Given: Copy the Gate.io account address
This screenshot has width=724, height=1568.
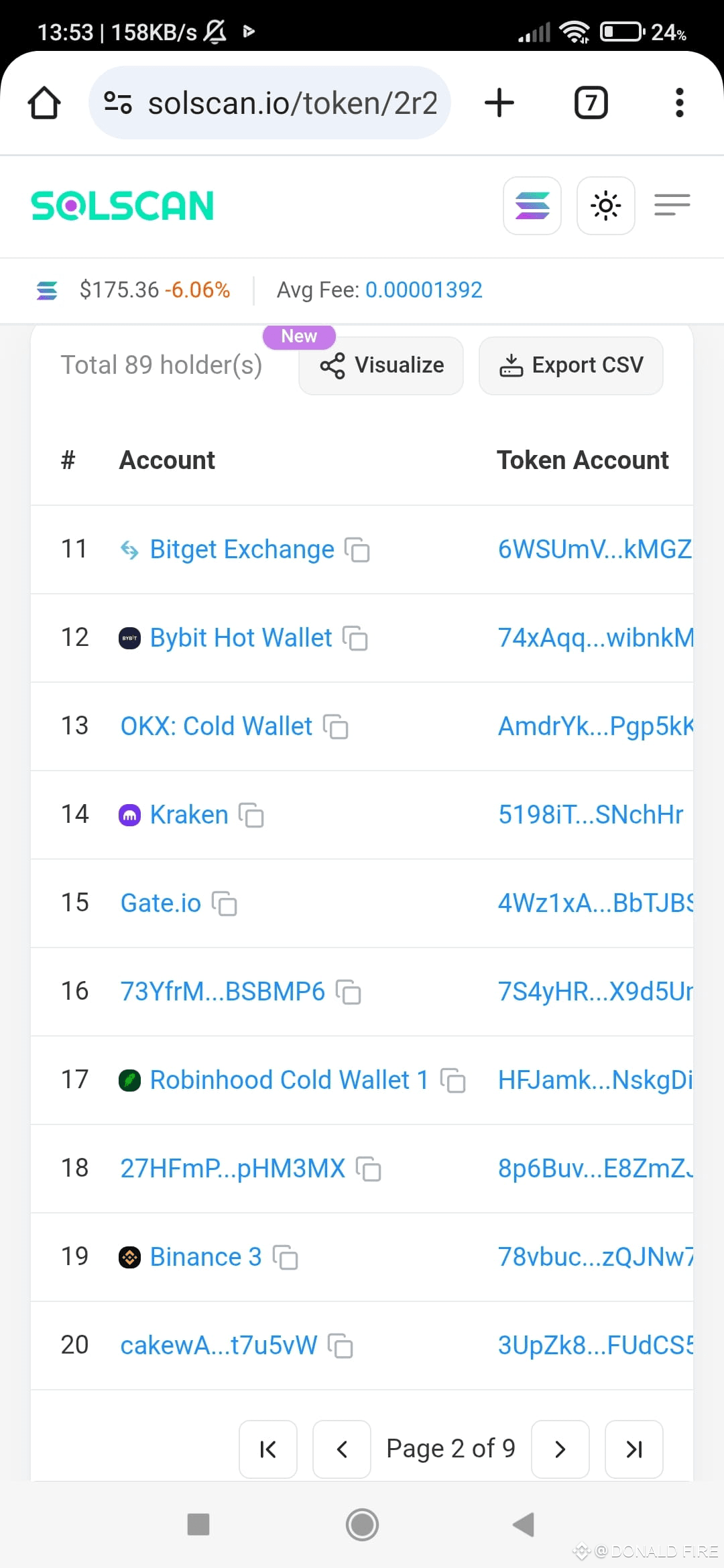Looking at the screenshot, I should click(x=225, y=904).
